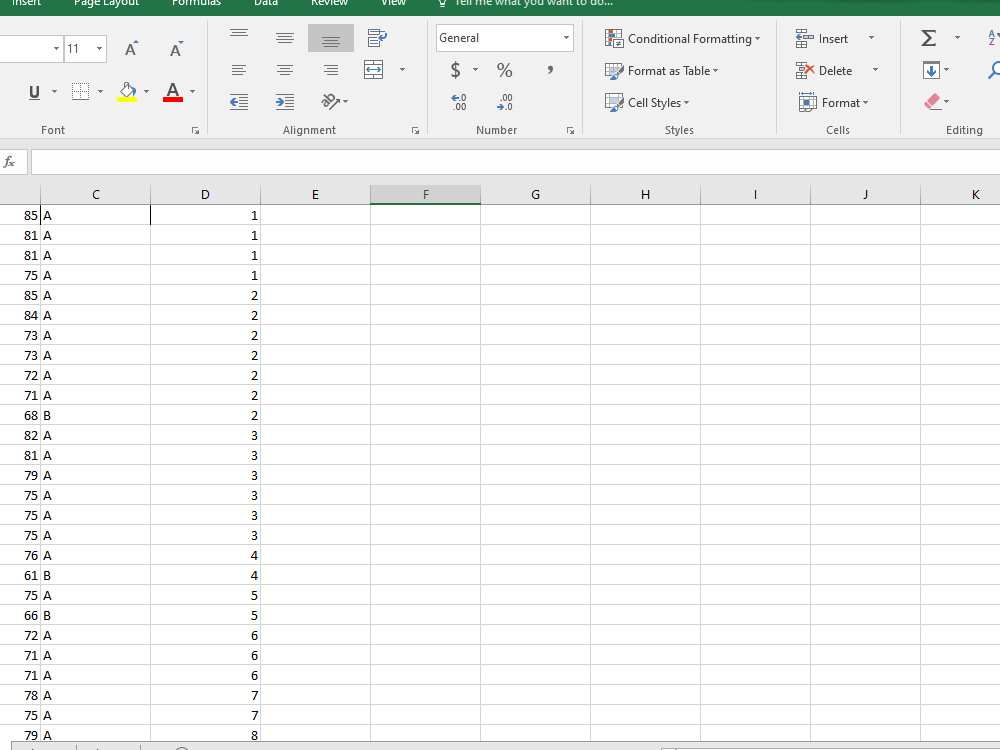This screenshot has height=750, width=1000.
Task: Open Format as Table menu
Action: point(661,70)
